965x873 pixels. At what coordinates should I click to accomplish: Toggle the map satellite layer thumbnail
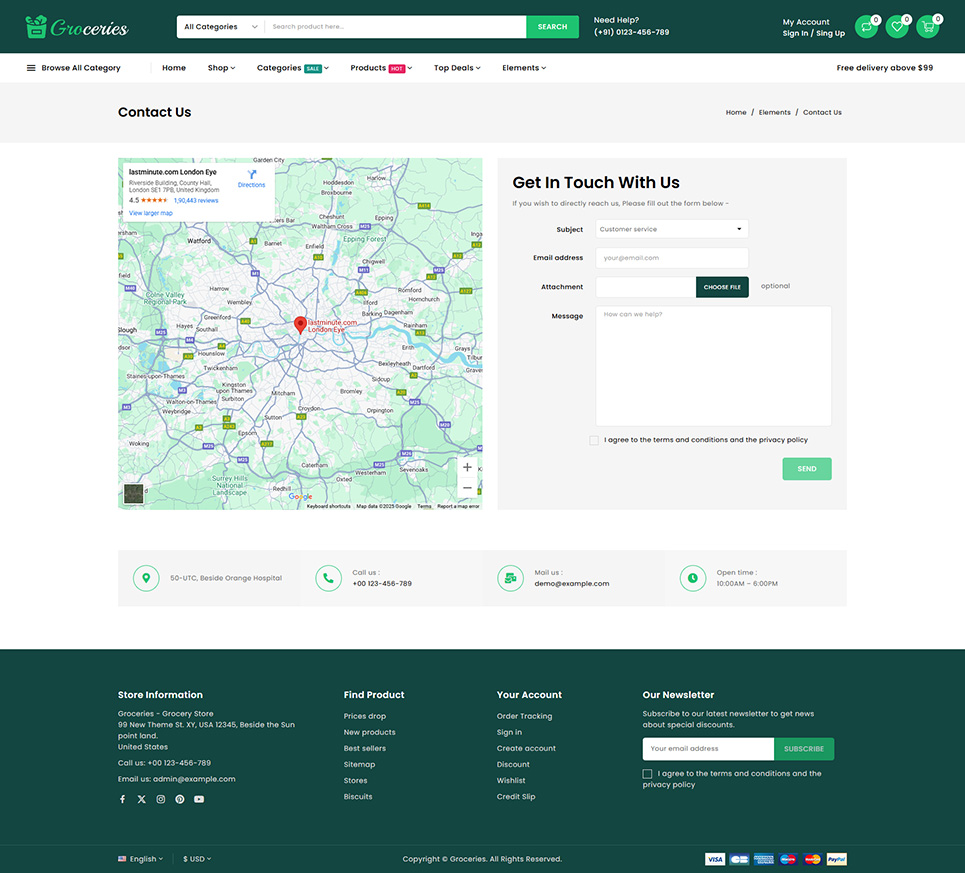click(133, 494)
